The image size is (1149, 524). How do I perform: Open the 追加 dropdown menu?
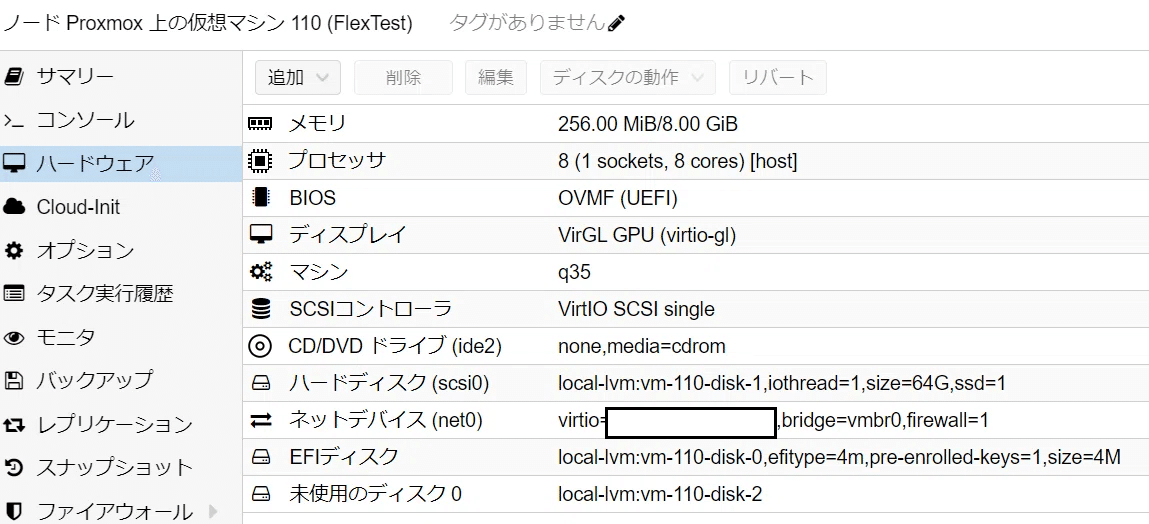point(298,77)
